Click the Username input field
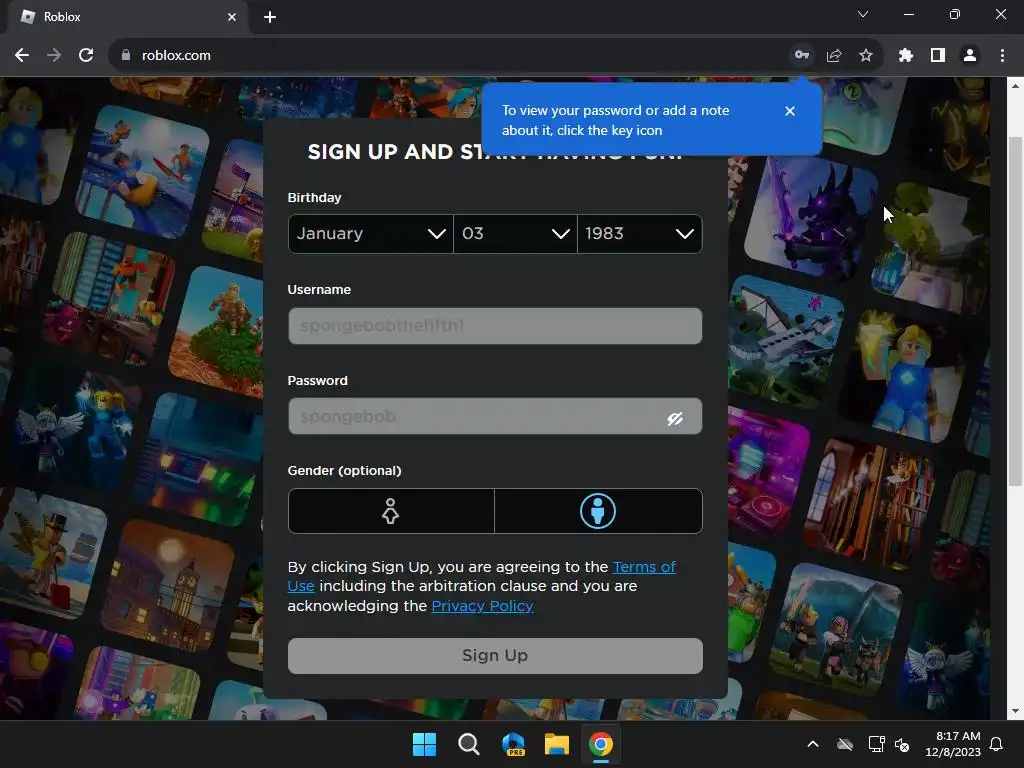 point(495,326)
